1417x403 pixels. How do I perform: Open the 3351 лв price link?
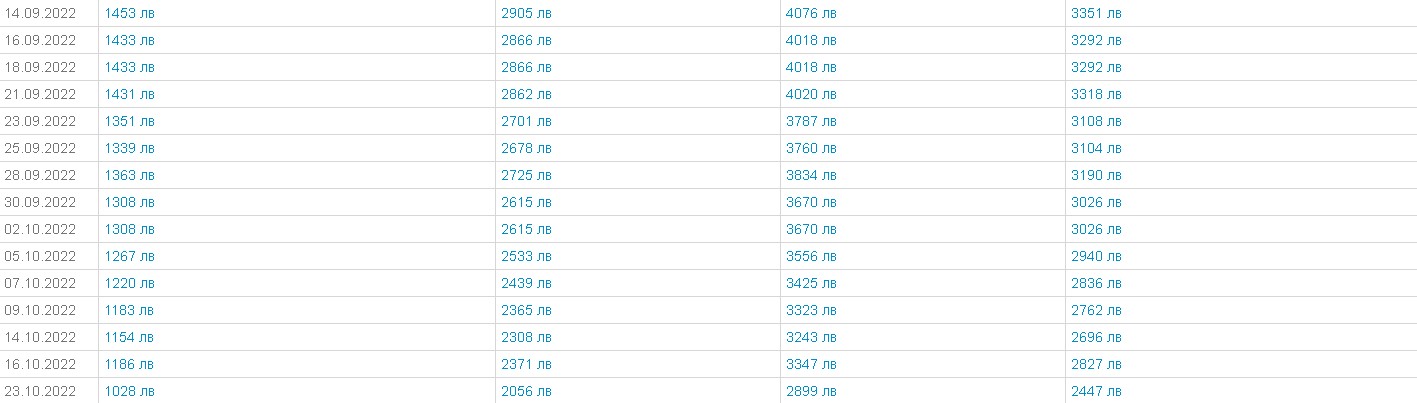(x=1096, y=14)
